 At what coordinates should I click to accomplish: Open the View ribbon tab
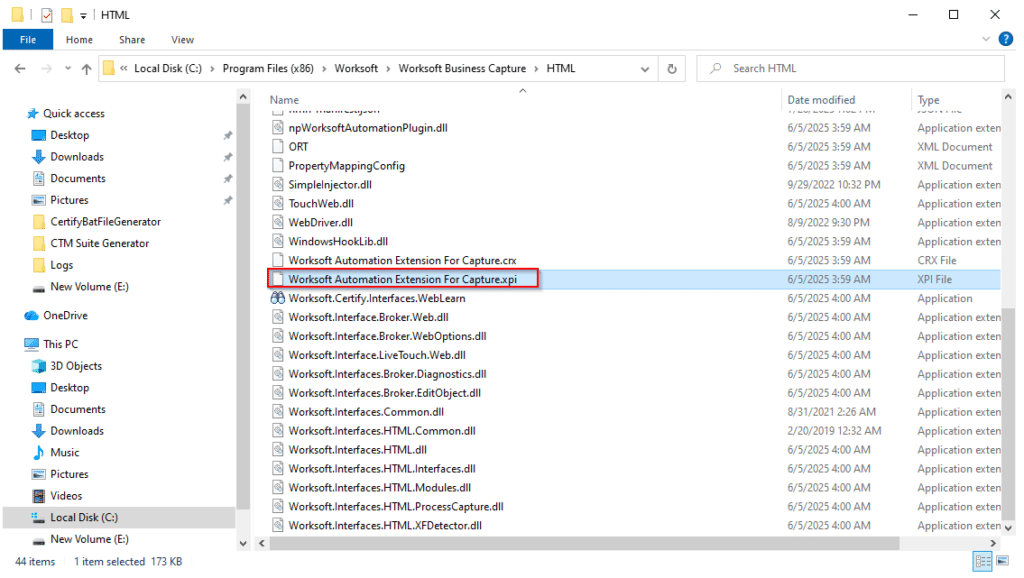(182, 40)
